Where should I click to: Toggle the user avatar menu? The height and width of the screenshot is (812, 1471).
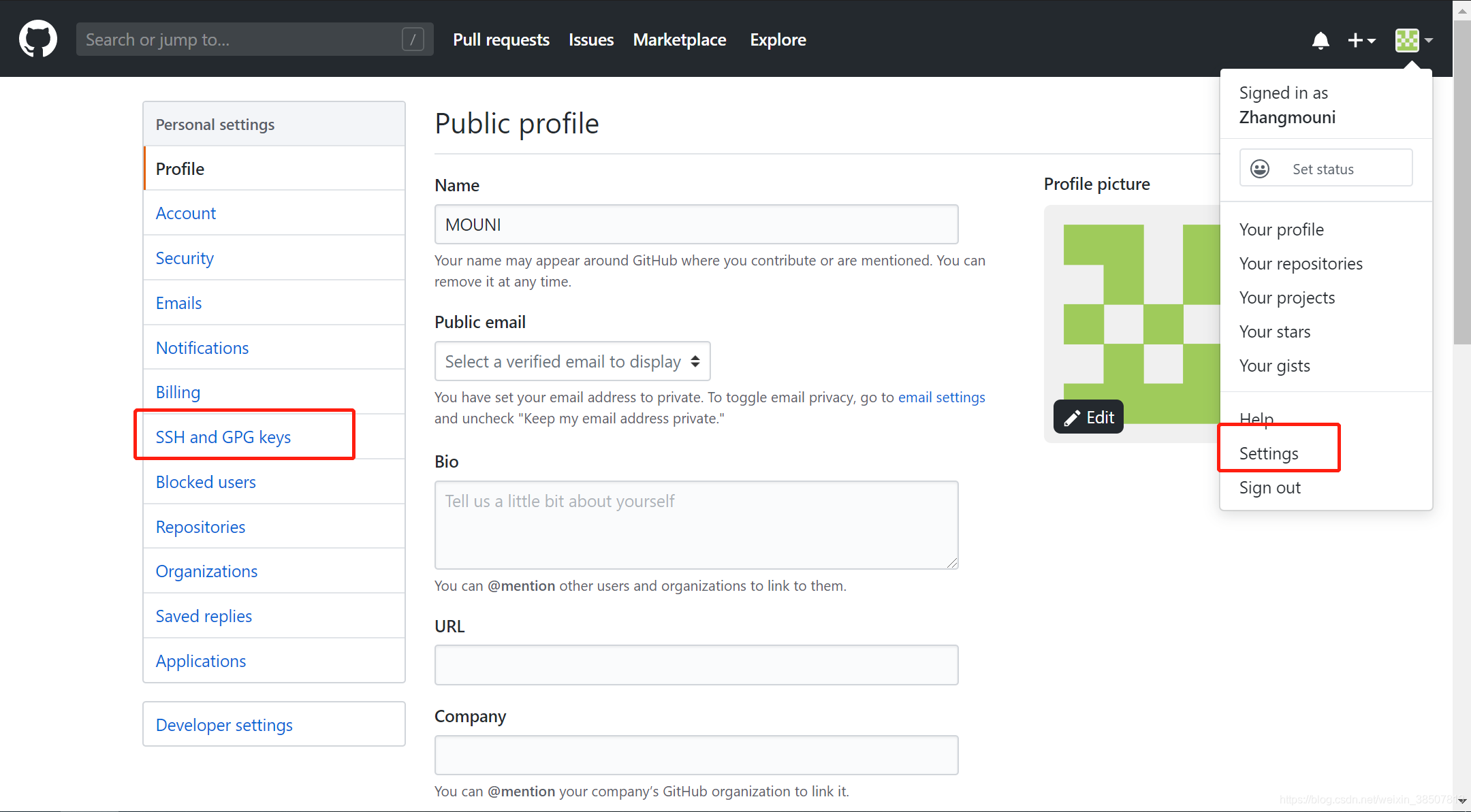[1414, 40]
